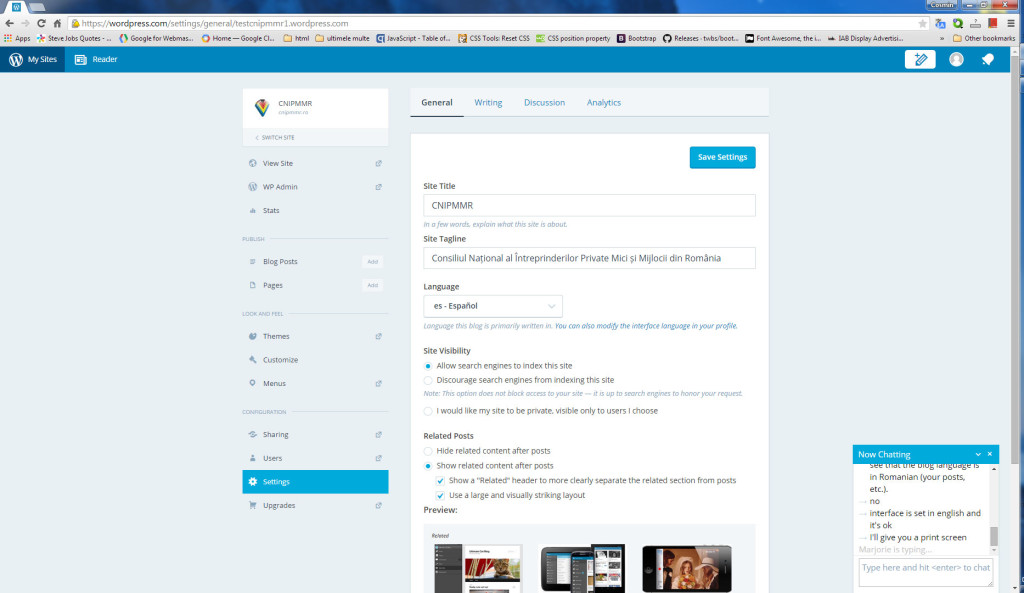
Task: Select 'Discourage search engines from indexing' option
Action: click(429, 380)
